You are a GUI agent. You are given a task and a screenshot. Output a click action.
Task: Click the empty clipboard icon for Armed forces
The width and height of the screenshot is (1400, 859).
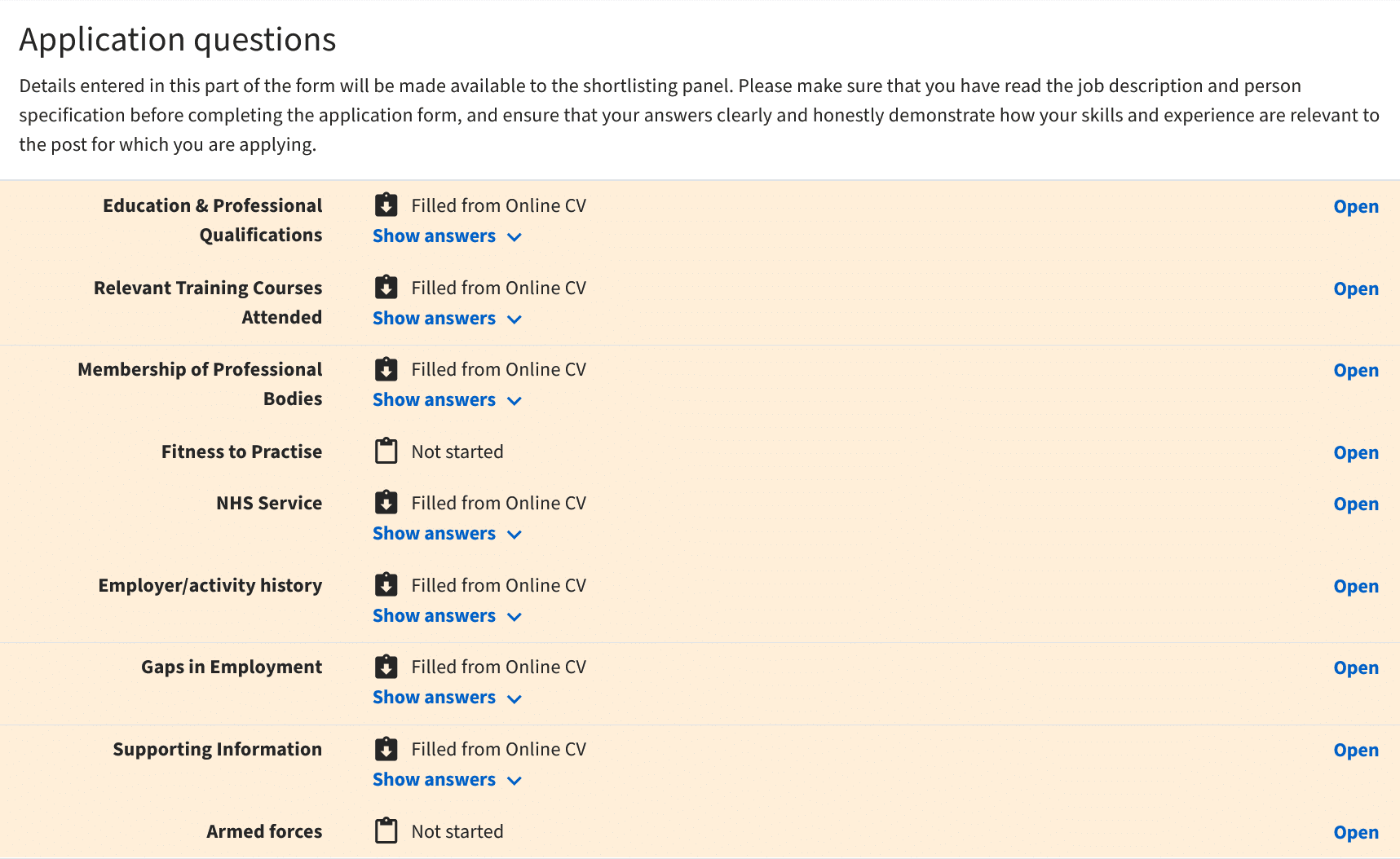tap(386, 830)
